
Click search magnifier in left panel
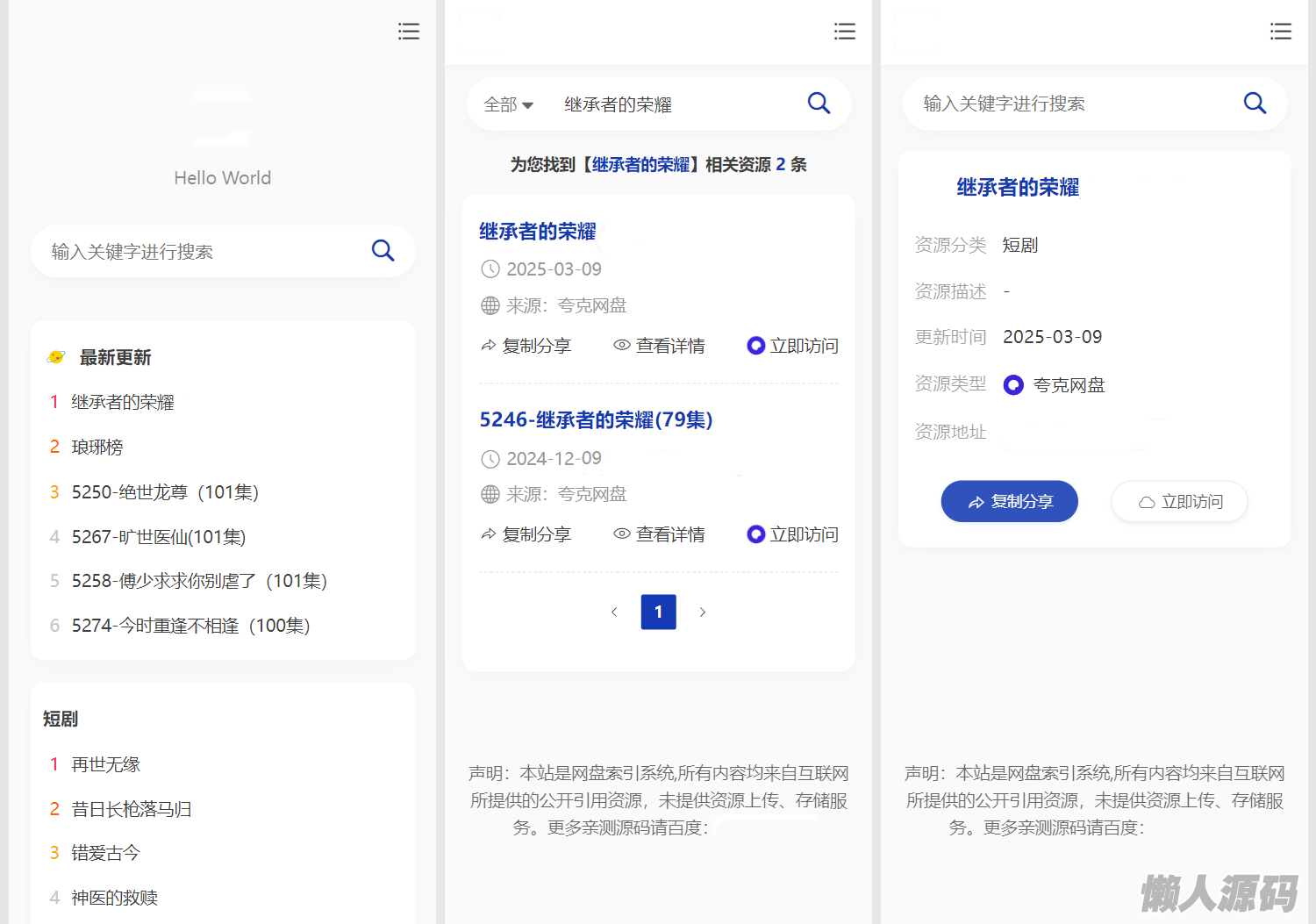[383, 251]
